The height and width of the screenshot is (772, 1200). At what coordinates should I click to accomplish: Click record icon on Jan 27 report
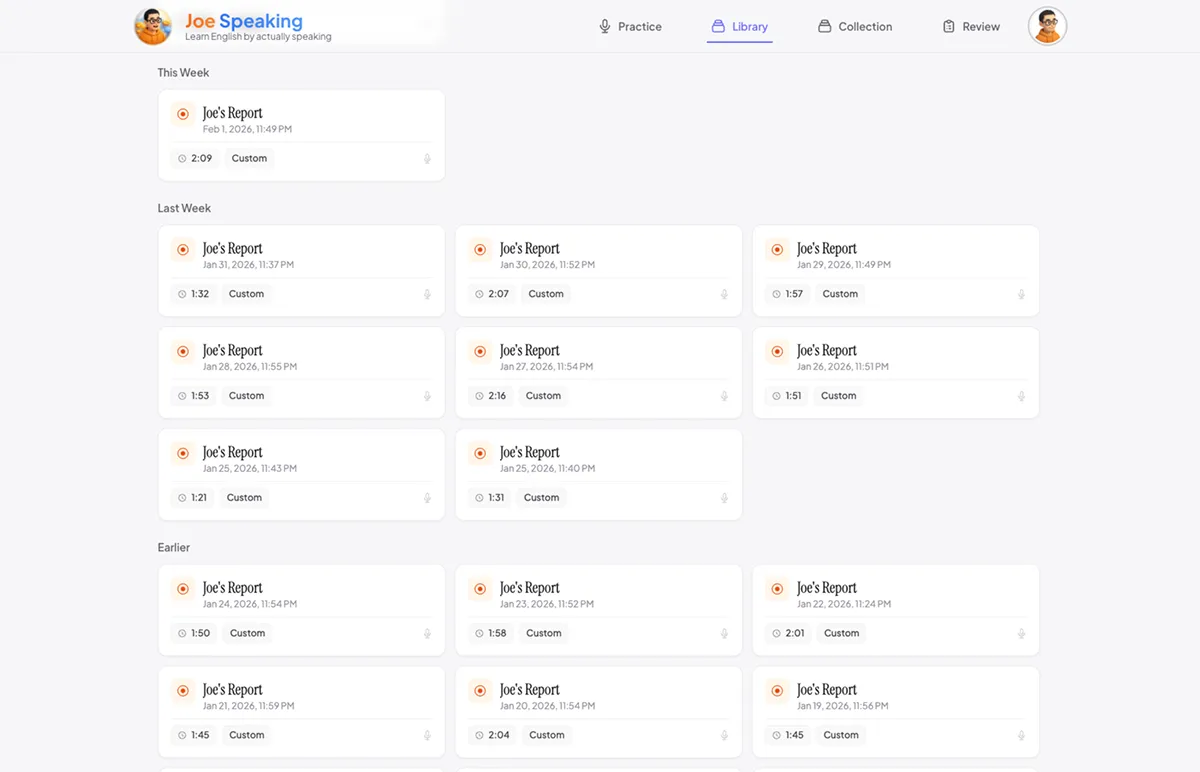[480, 352]
